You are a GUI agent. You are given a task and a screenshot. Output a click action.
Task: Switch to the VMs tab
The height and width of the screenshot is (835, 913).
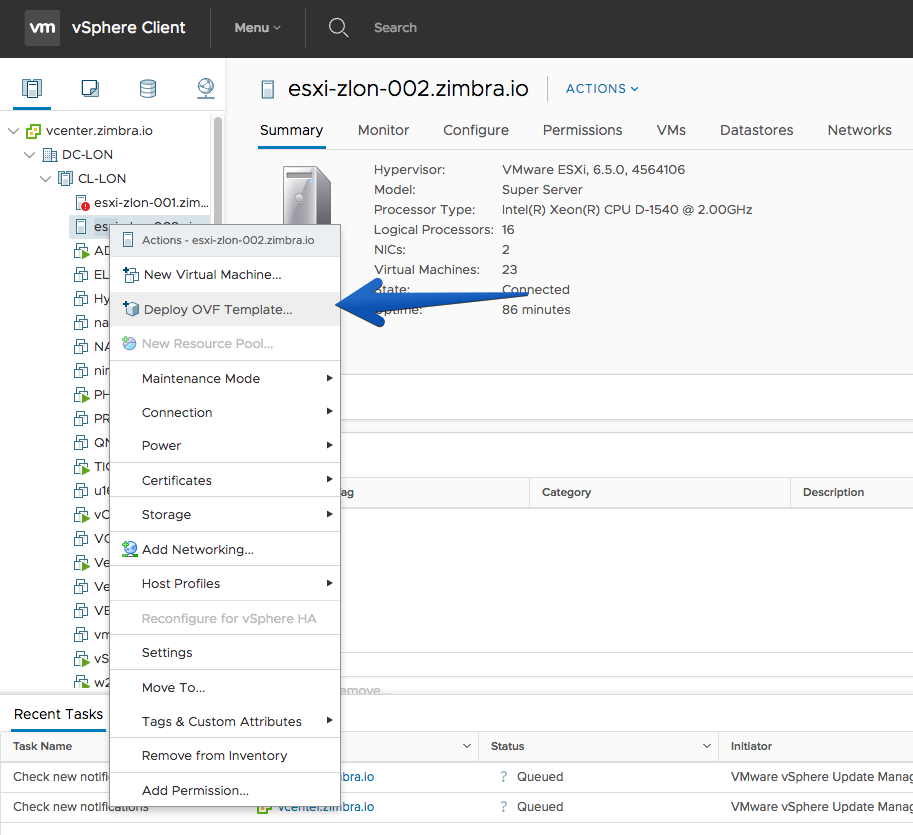point(671,130)
